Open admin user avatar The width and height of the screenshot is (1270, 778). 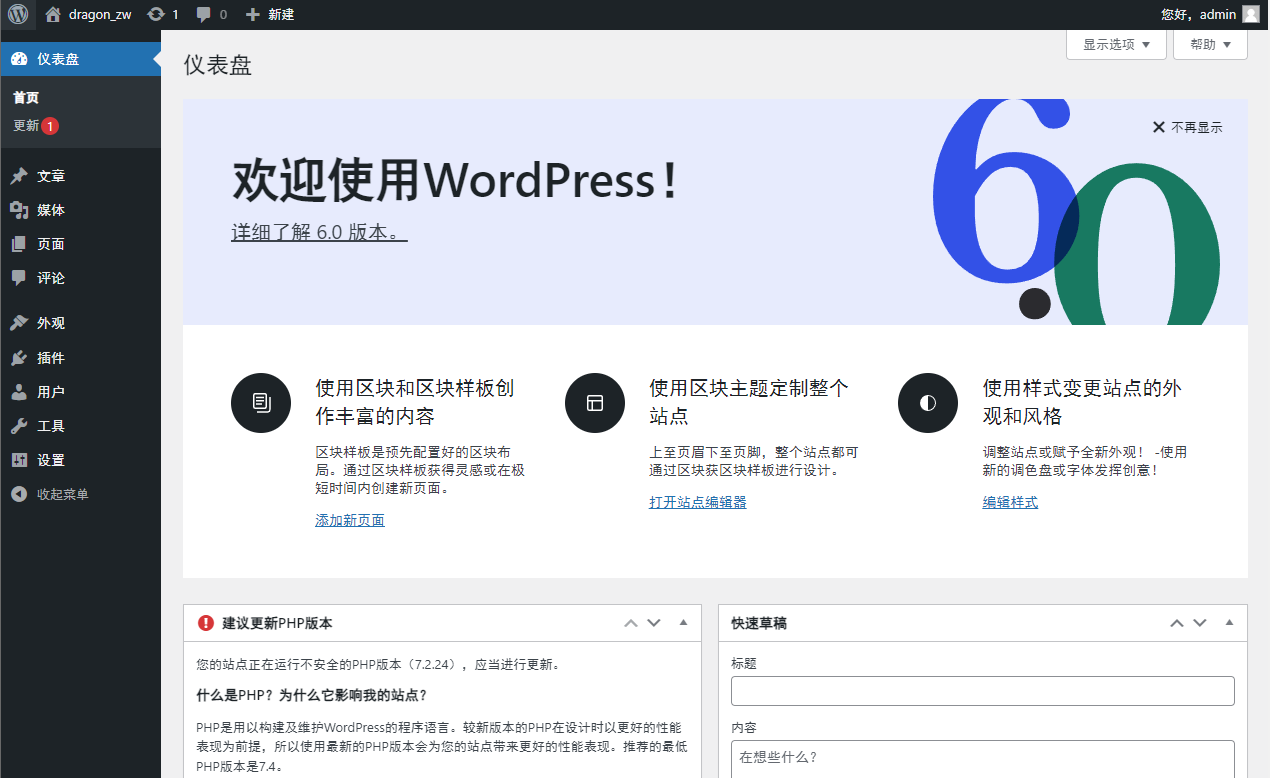1251,14
